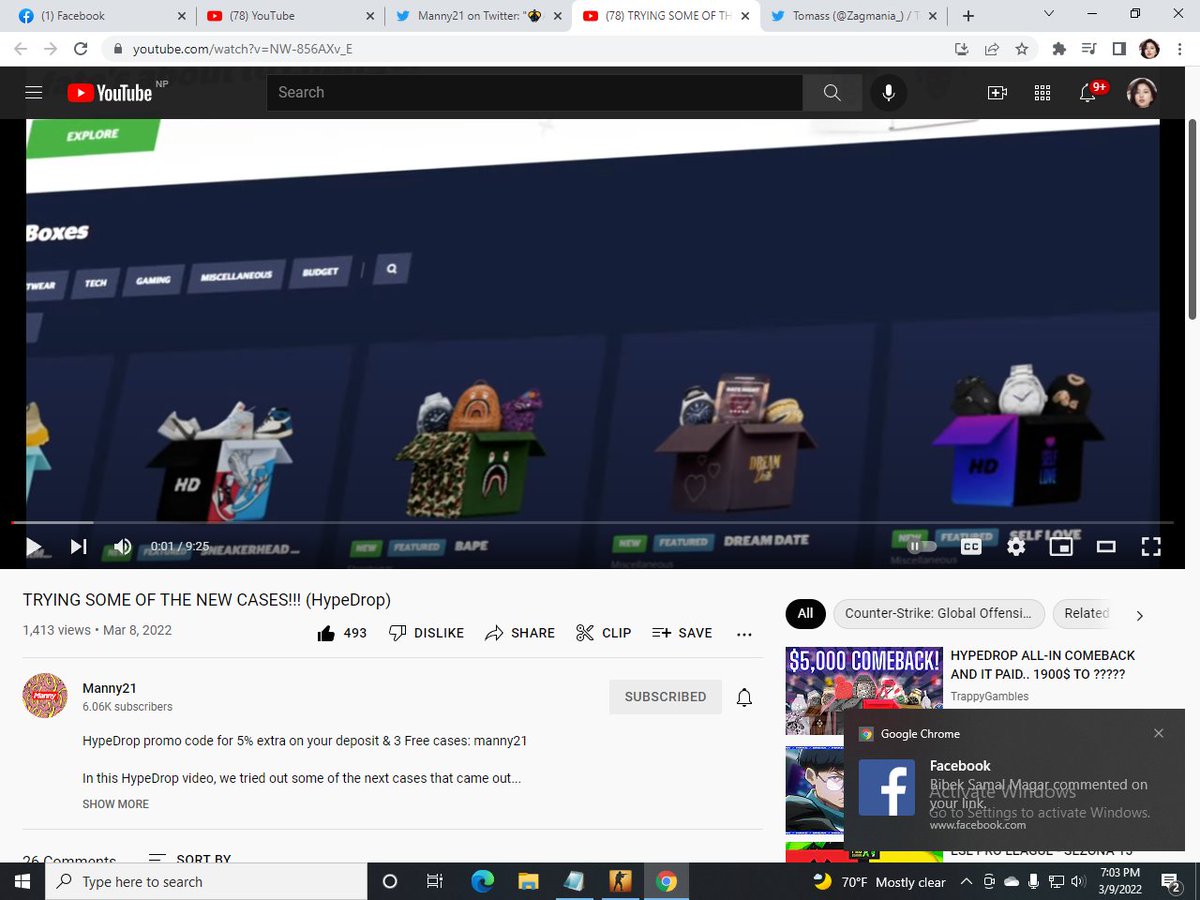Toggle the SUBSCRIBED button for Manny21
Screen dimensions: 1200x900
tap(665, 697)
